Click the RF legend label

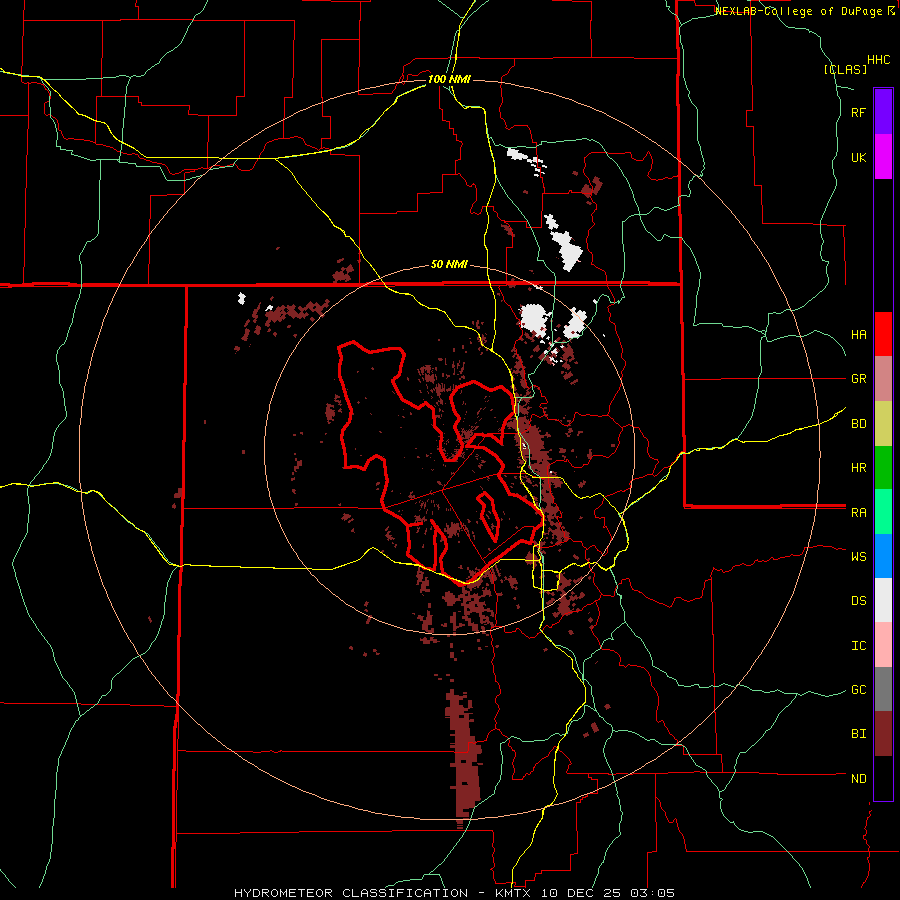[858, 112]
